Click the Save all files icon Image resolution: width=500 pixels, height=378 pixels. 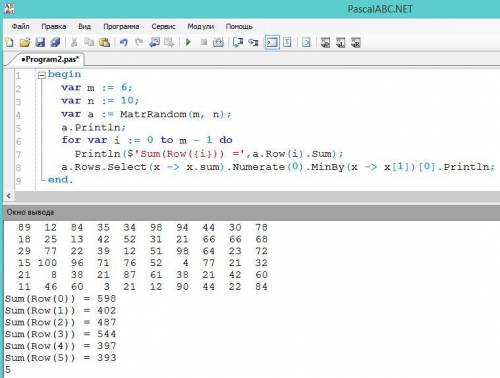click(x=55, y=42)
